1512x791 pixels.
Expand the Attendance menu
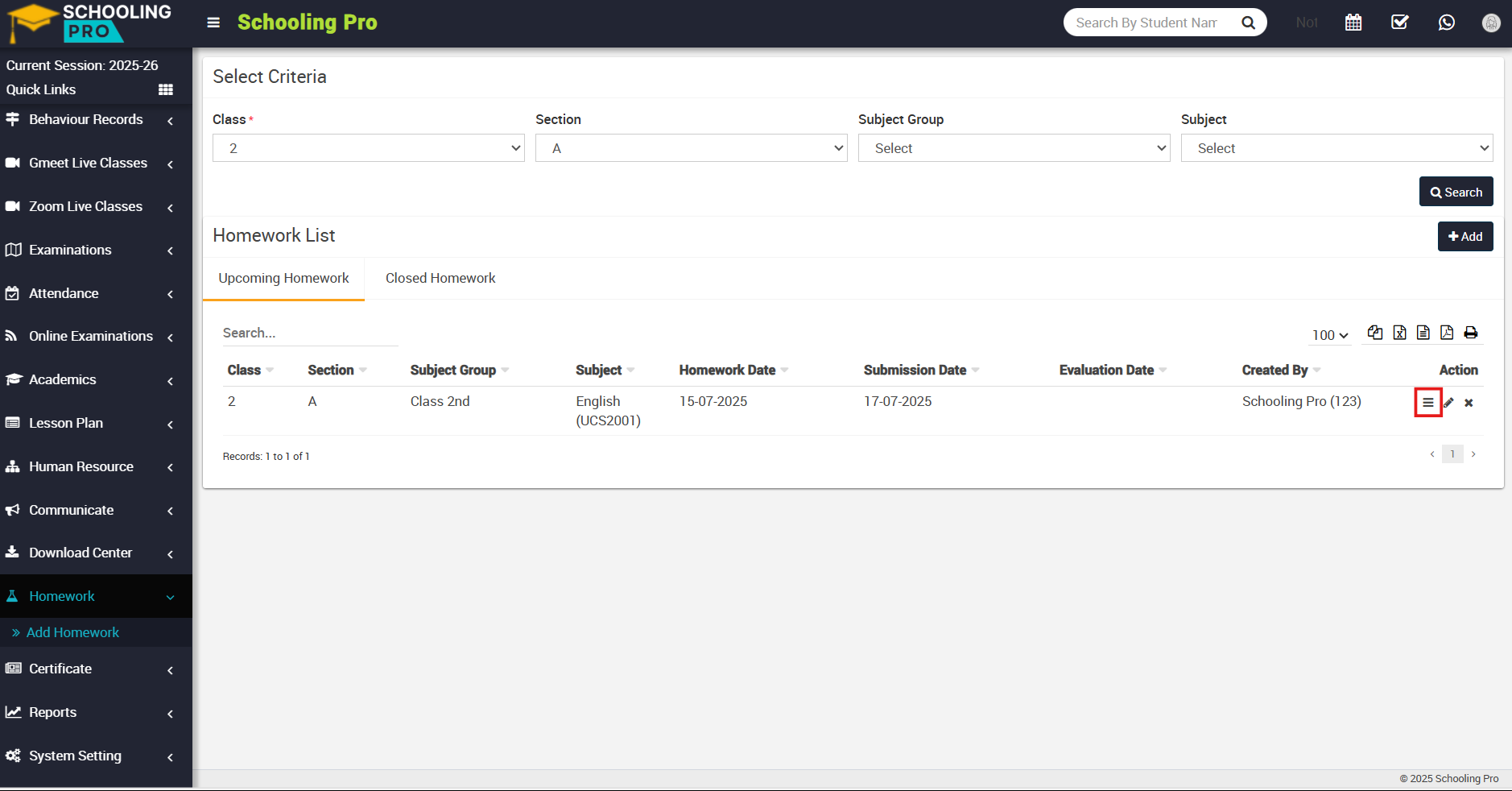(96, 293)
